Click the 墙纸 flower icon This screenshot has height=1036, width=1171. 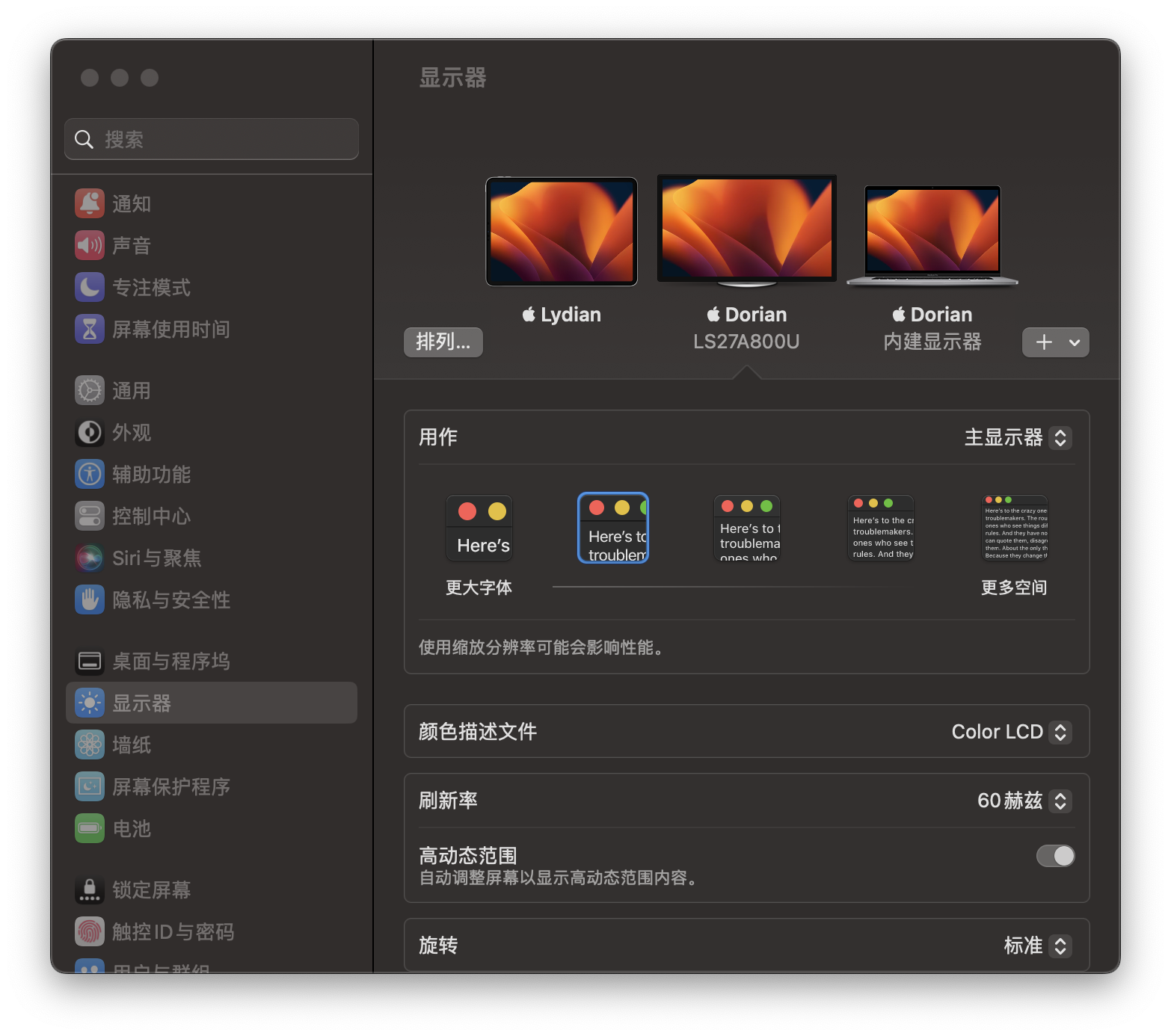click(x=90, y=744)
